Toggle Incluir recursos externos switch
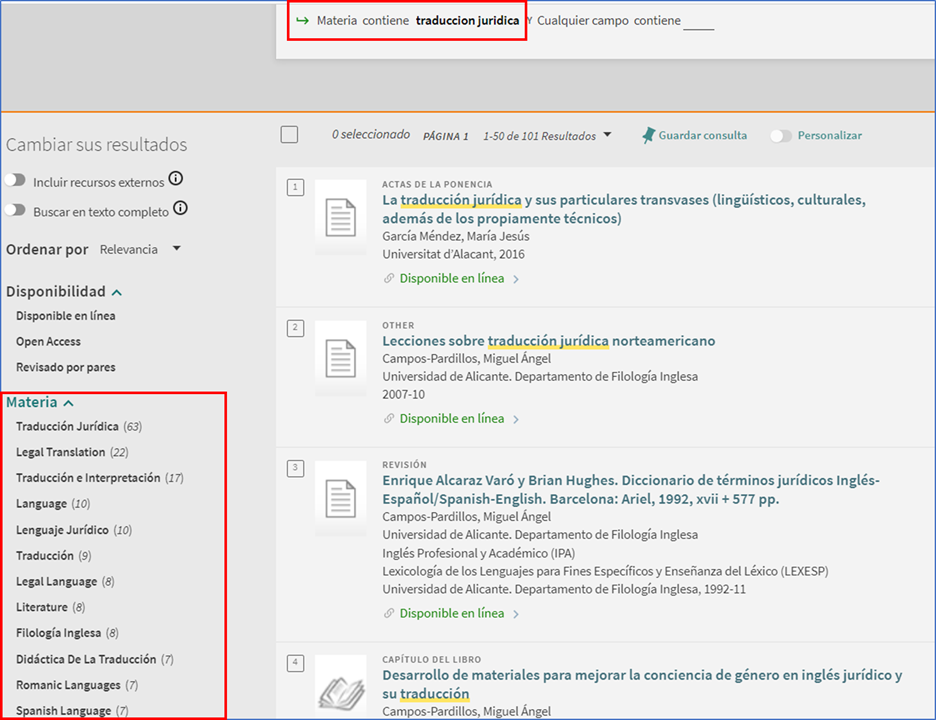The height and width of the screenshot is (720, 936). coord(16,181)
